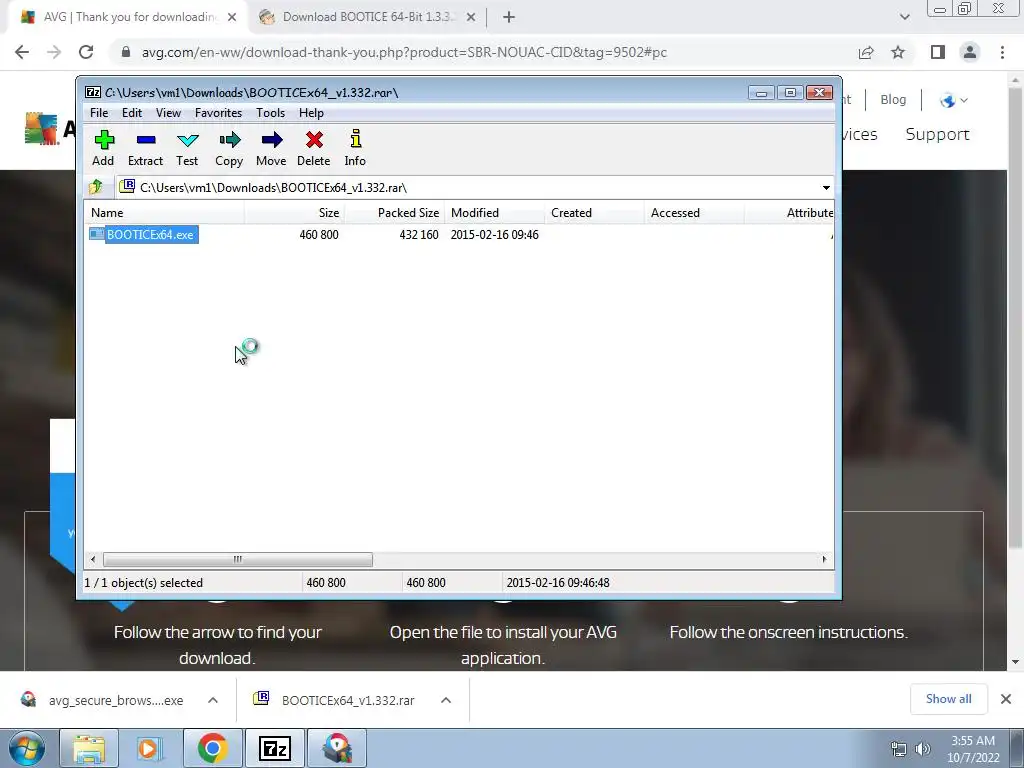Click the Add toolbar icon in 7-Zip

click(103, 148)
